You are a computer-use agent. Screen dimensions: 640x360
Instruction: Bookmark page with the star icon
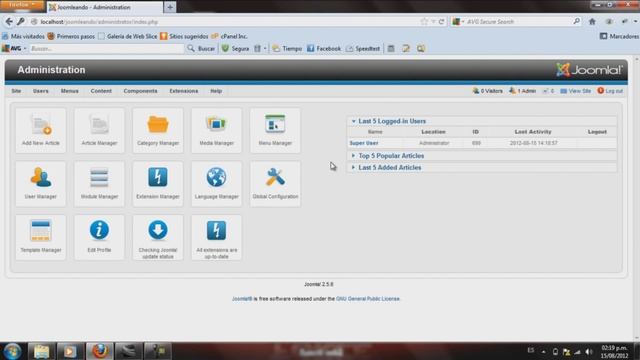[424, 22]
